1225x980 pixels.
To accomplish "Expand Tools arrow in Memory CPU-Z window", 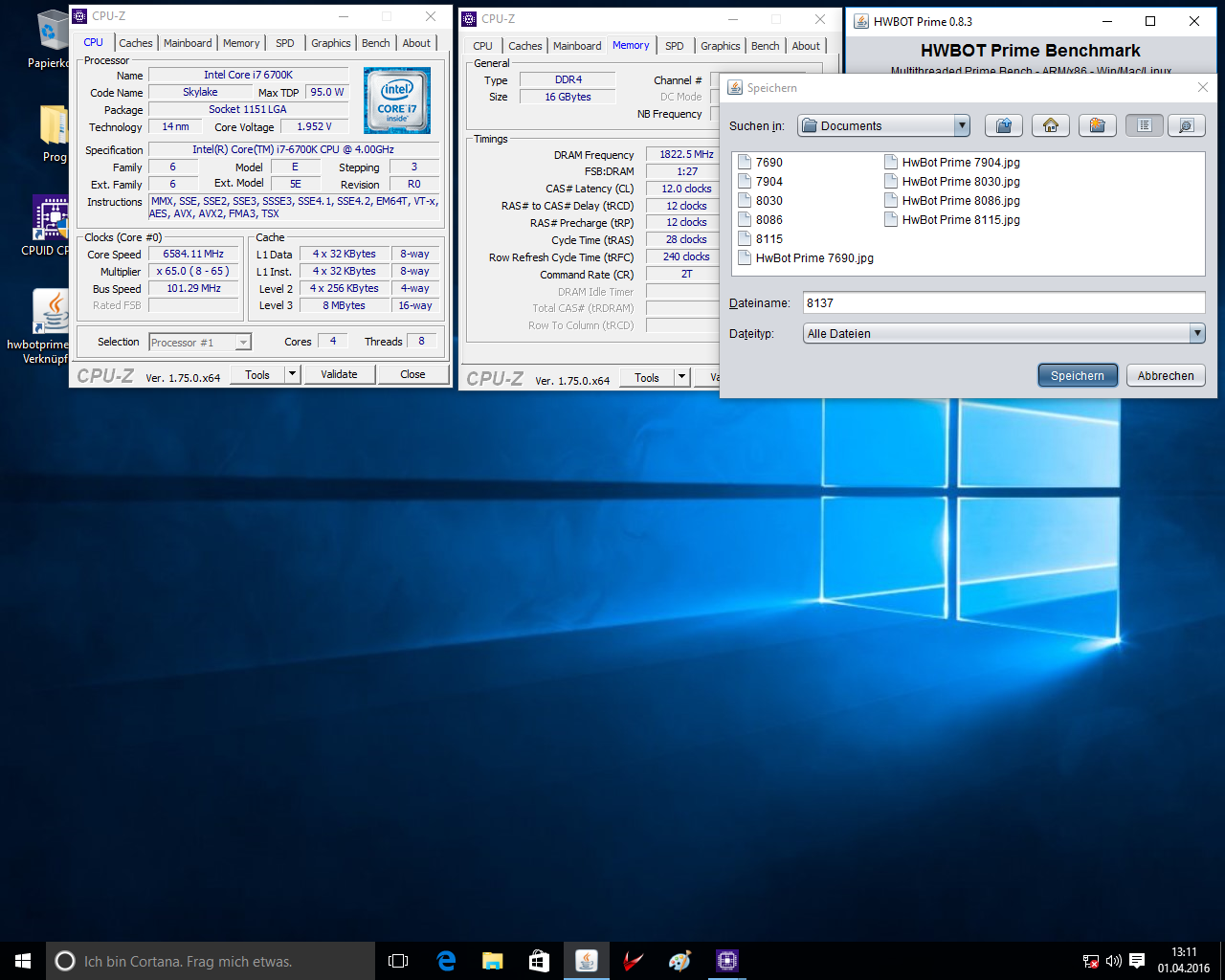I will tap(681, 377).
